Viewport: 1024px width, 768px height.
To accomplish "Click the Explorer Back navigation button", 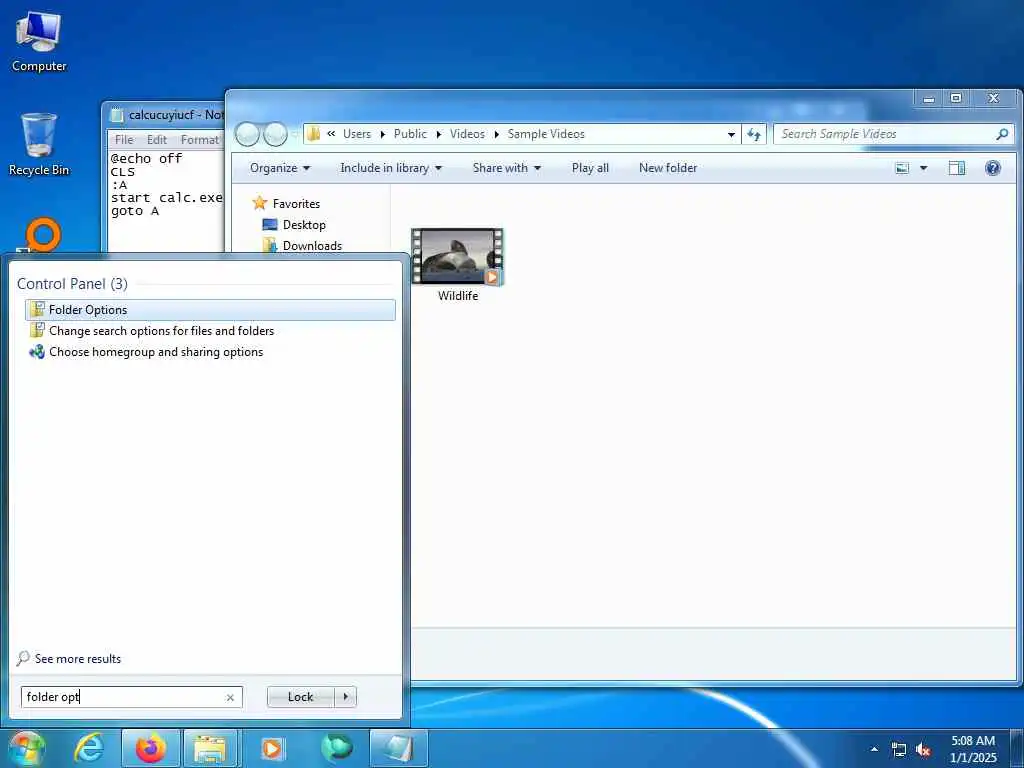I will coord(247,134).
